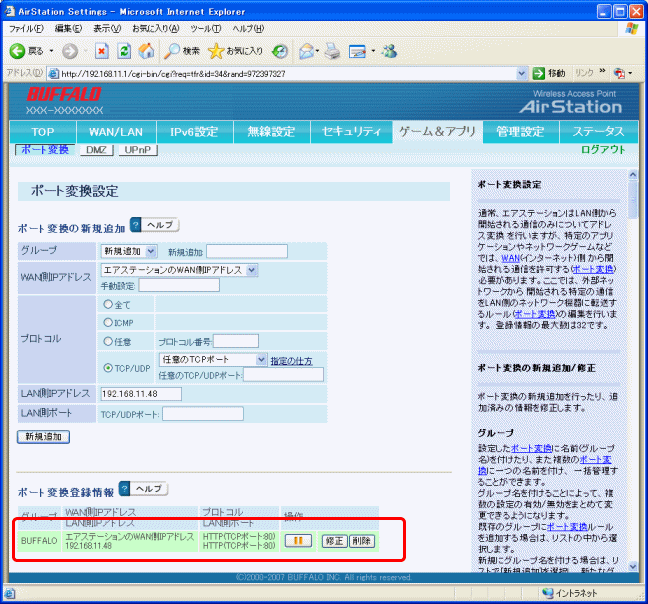Click 修正 for the BUFFALO rule

(x=334, y=541)
